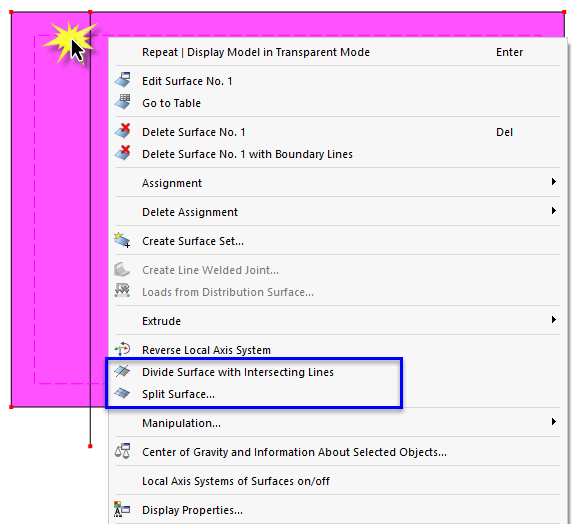Click the bottom-left red corner node of the surface
Screen dimensions: 572x524
tap(11, 407)
